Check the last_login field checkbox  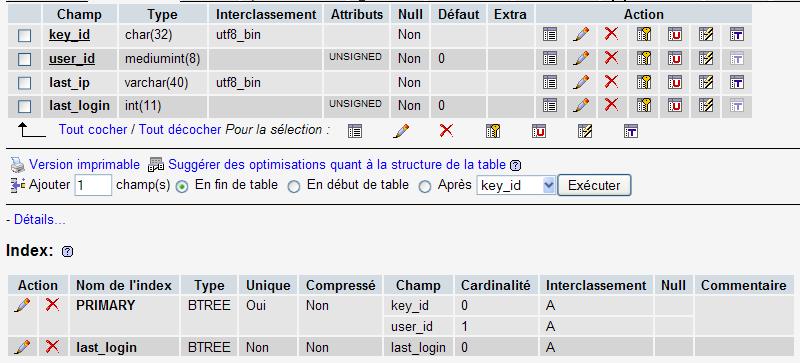24,106
